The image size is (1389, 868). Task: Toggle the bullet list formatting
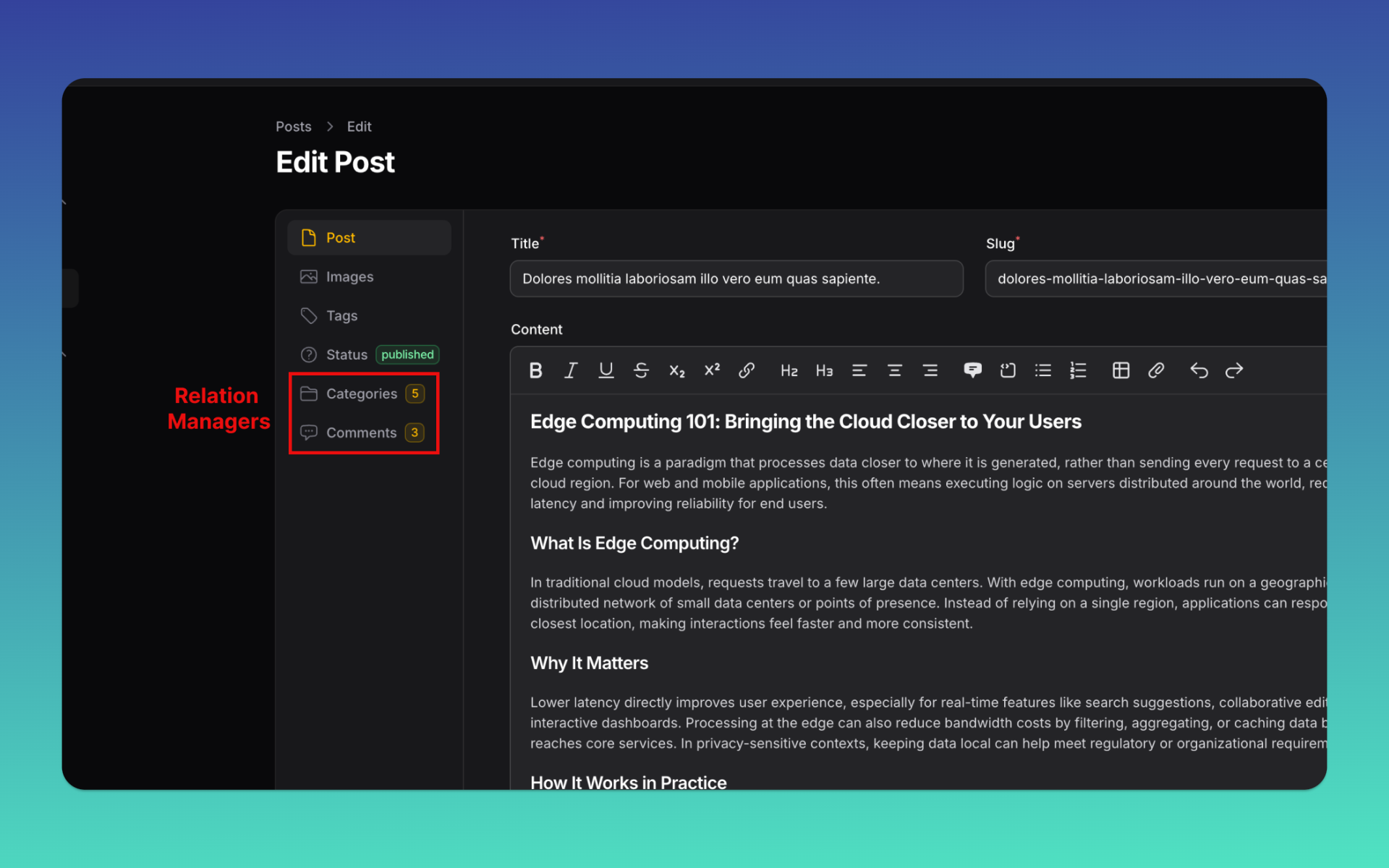[x=1043, y=370]
